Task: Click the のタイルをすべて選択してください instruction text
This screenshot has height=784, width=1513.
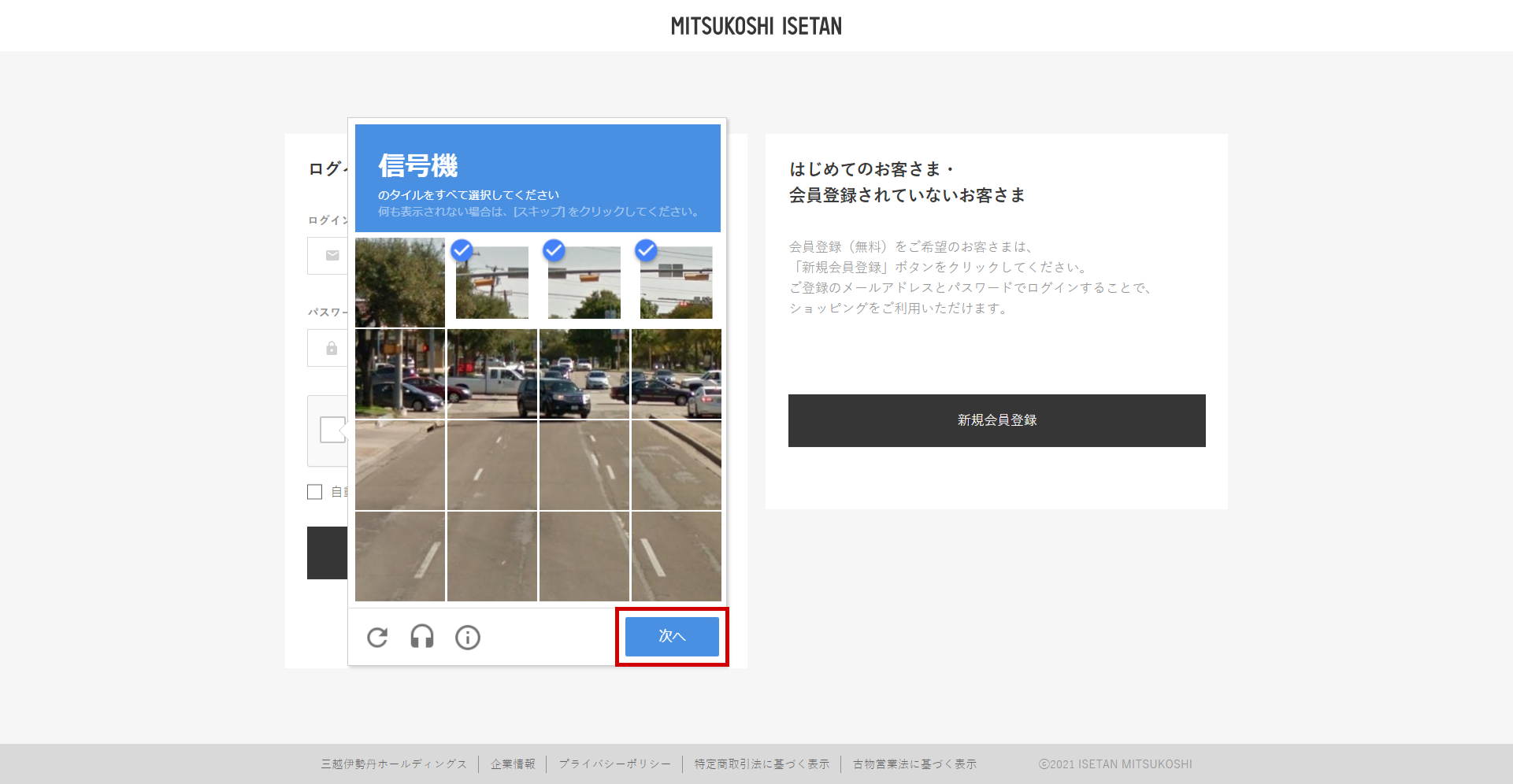Action: (x=469, y=194)
